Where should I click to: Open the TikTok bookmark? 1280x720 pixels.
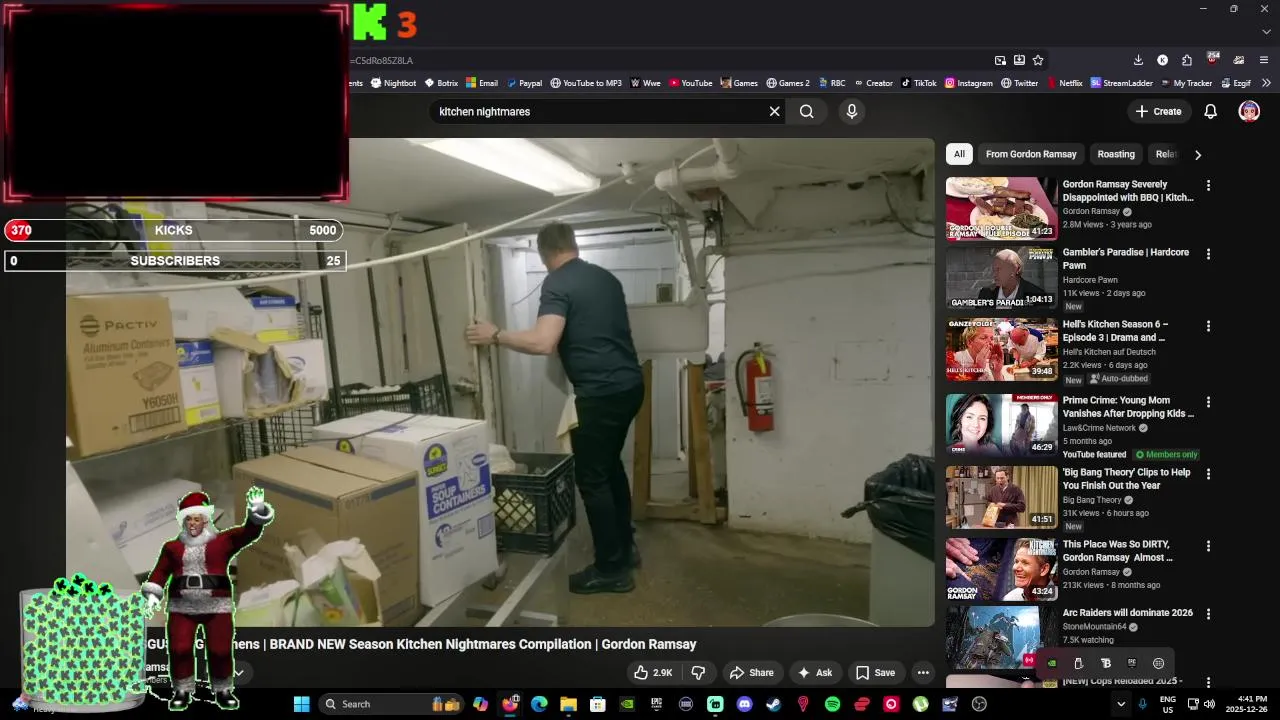pos(919,83)
